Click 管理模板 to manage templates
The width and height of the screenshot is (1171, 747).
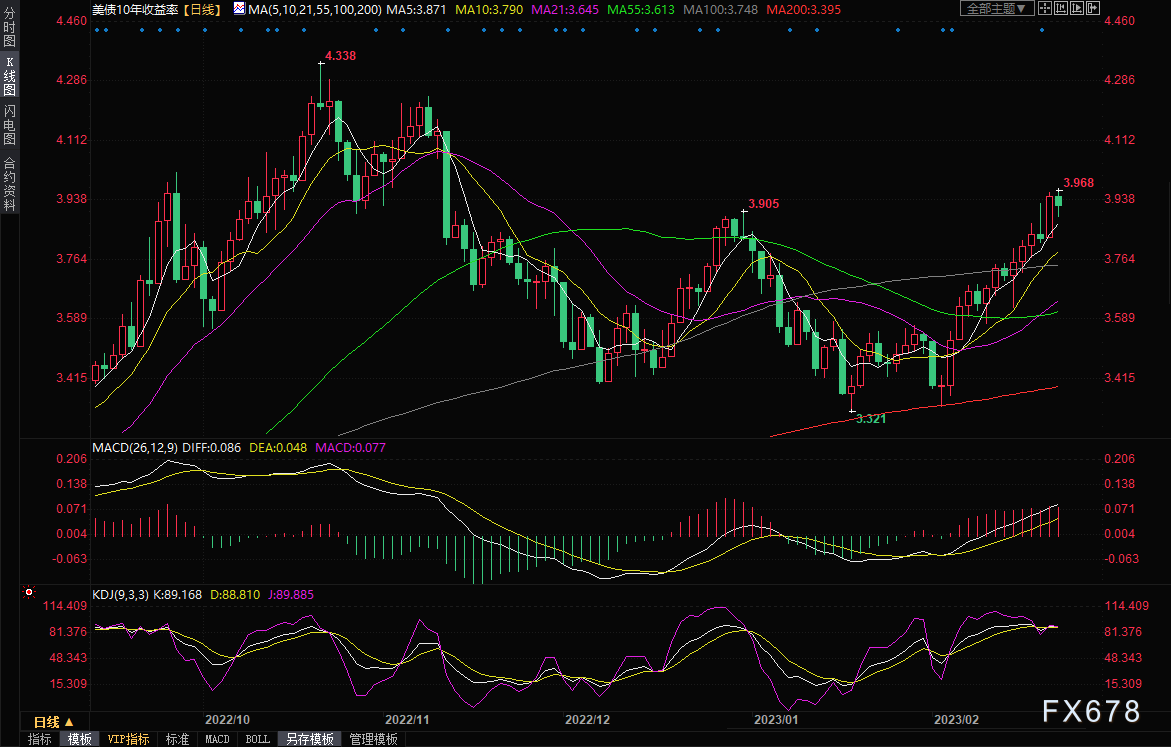pyautogui.click(x=373, y=739)
